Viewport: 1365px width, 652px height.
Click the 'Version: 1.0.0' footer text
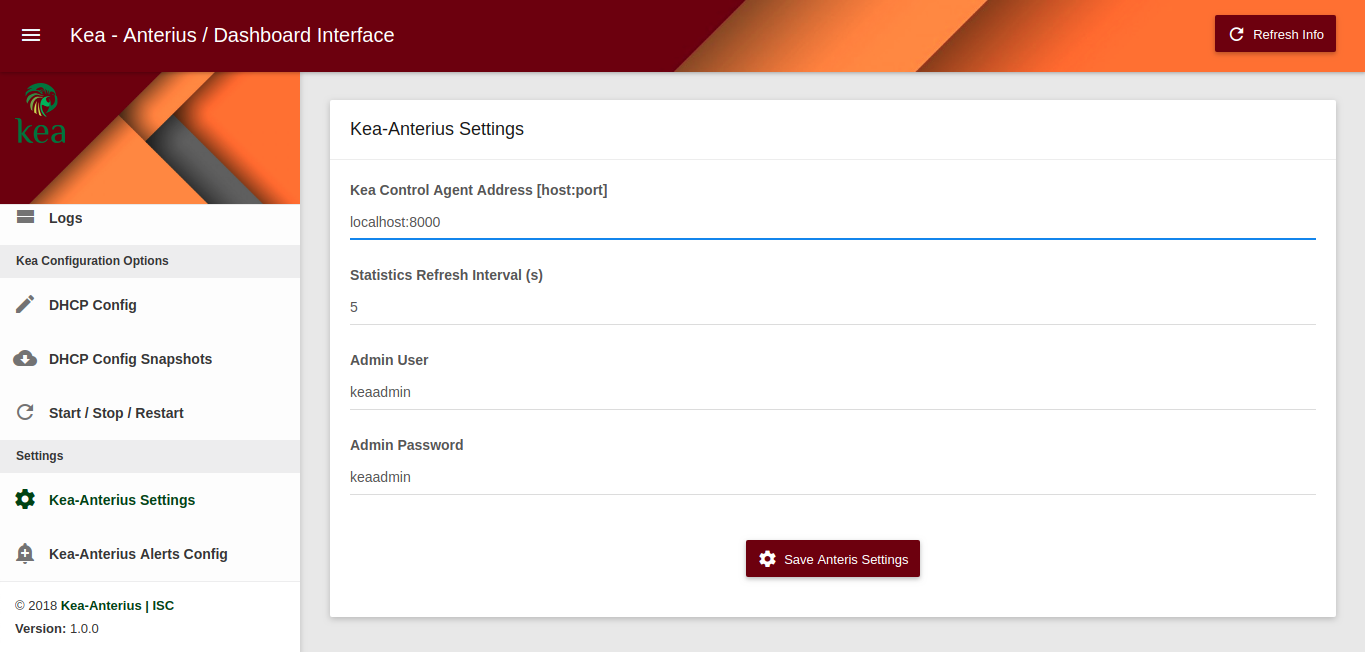(57, 629)
